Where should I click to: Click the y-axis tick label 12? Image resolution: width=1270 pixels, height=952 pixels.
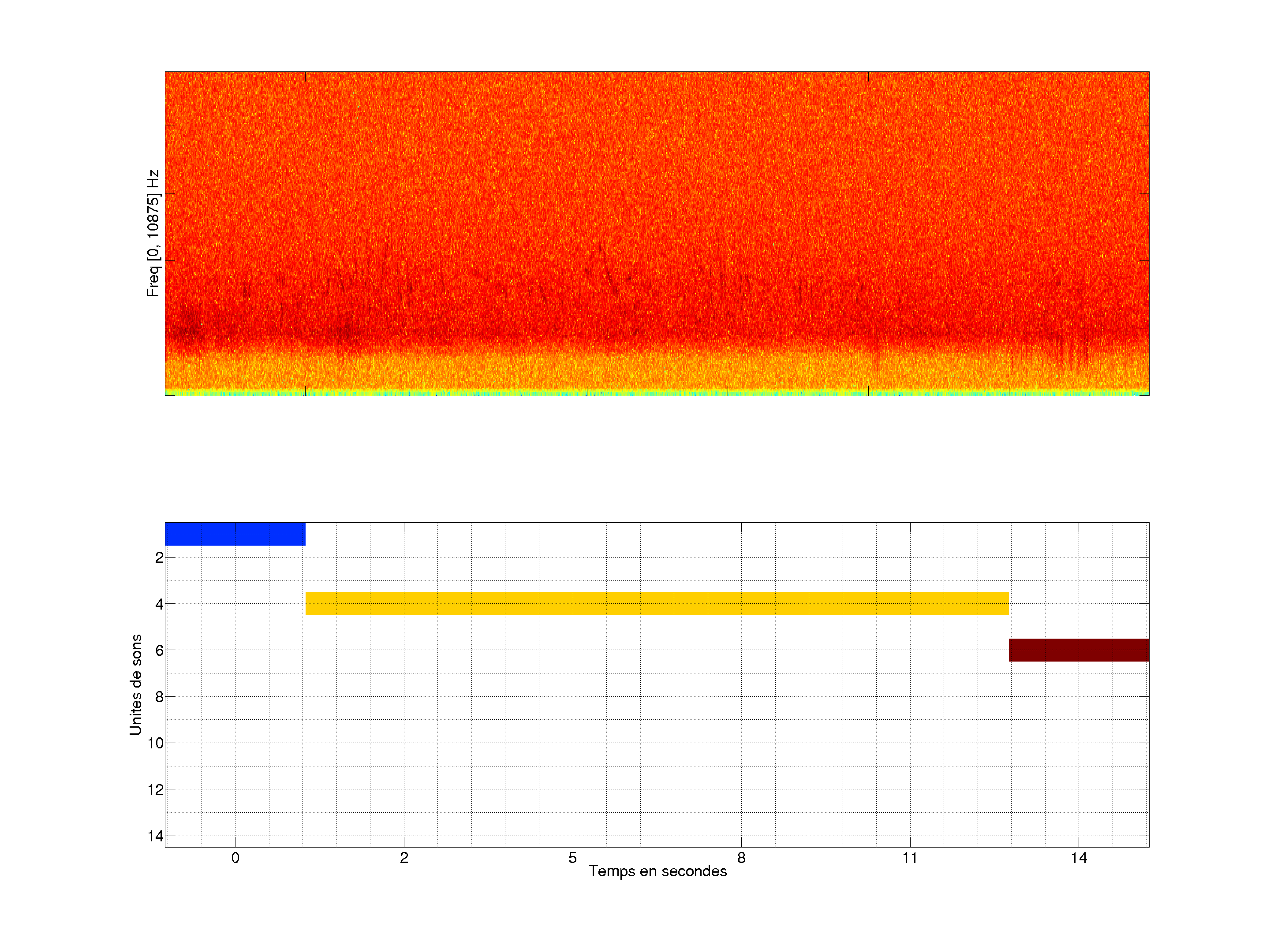coord(156,790)
